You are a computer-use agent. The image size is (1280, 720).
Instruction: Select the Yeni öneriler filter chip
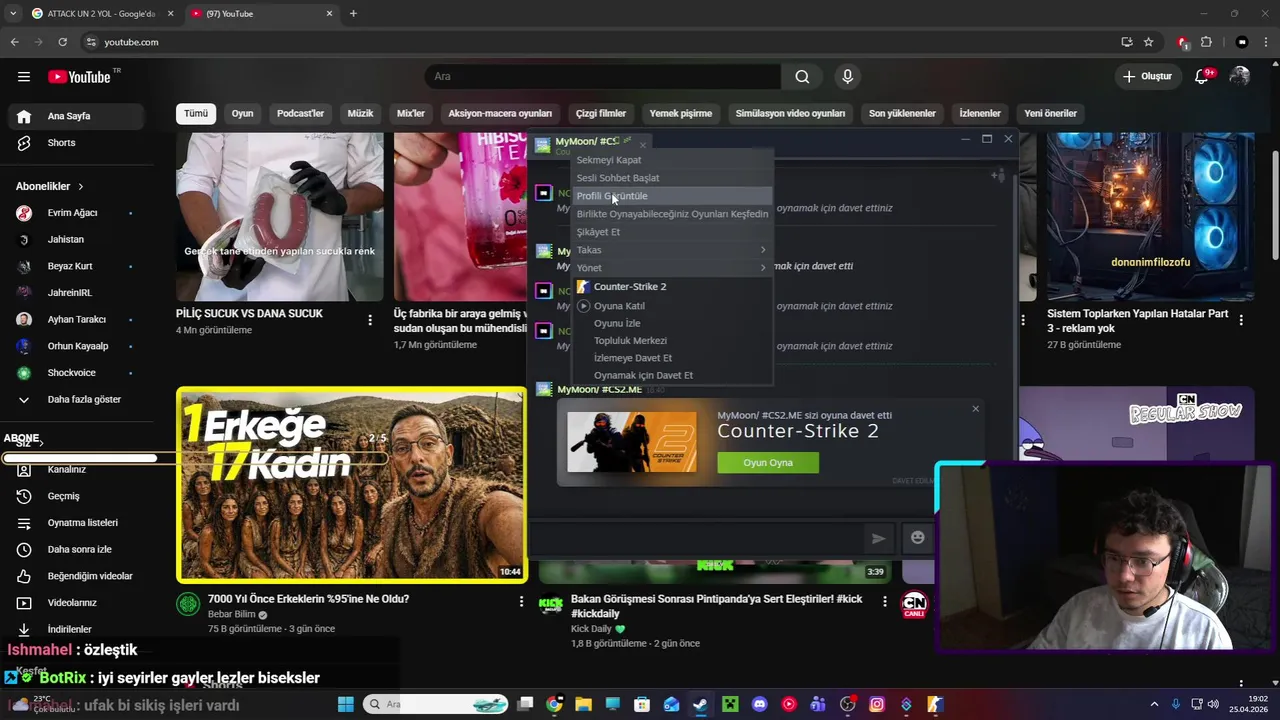pos(1052,114)
